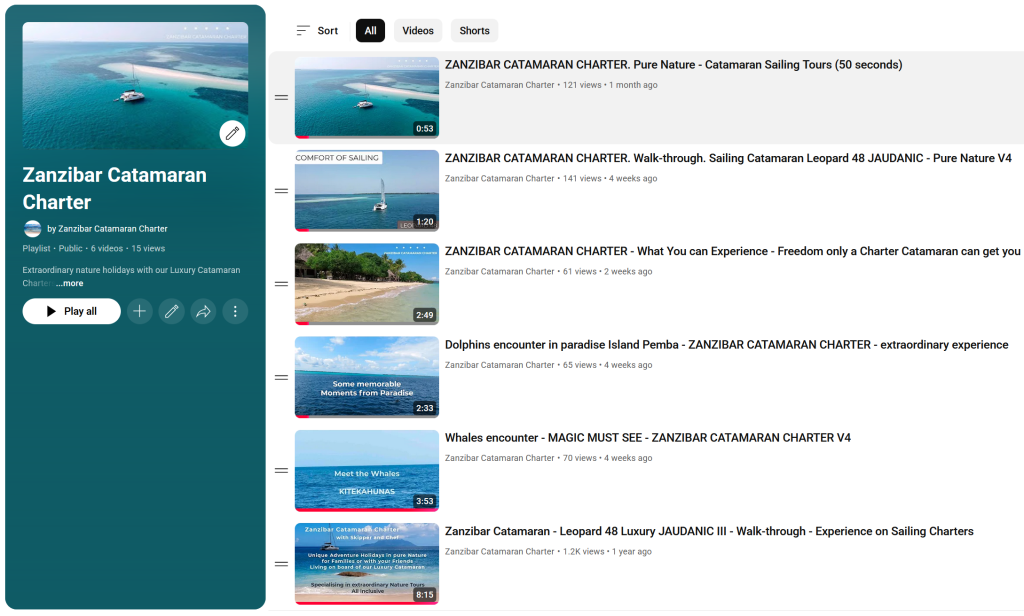The width and height of the screenshot is (1024, 616).
Task: Open channel link by Zanzibar Catamaran Charter
Action: point(107,229)
